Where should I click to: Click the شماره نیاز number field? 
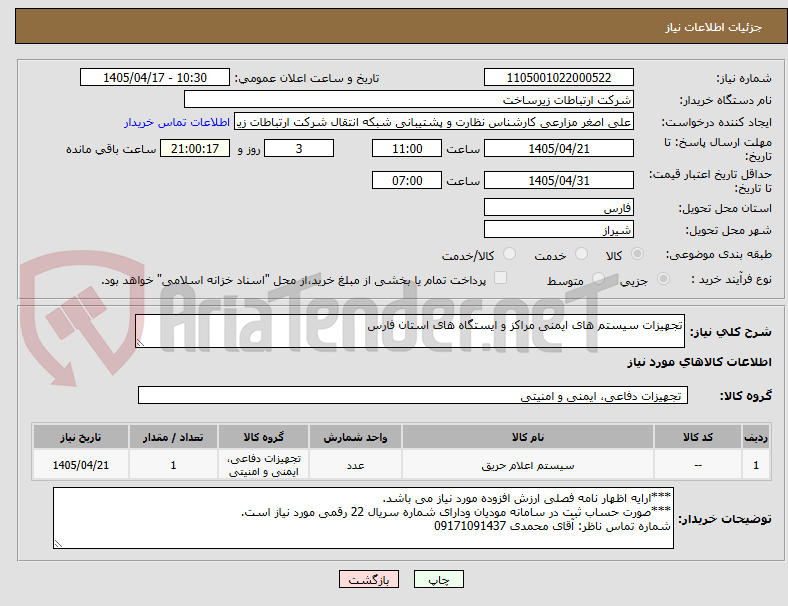[558, 77]
